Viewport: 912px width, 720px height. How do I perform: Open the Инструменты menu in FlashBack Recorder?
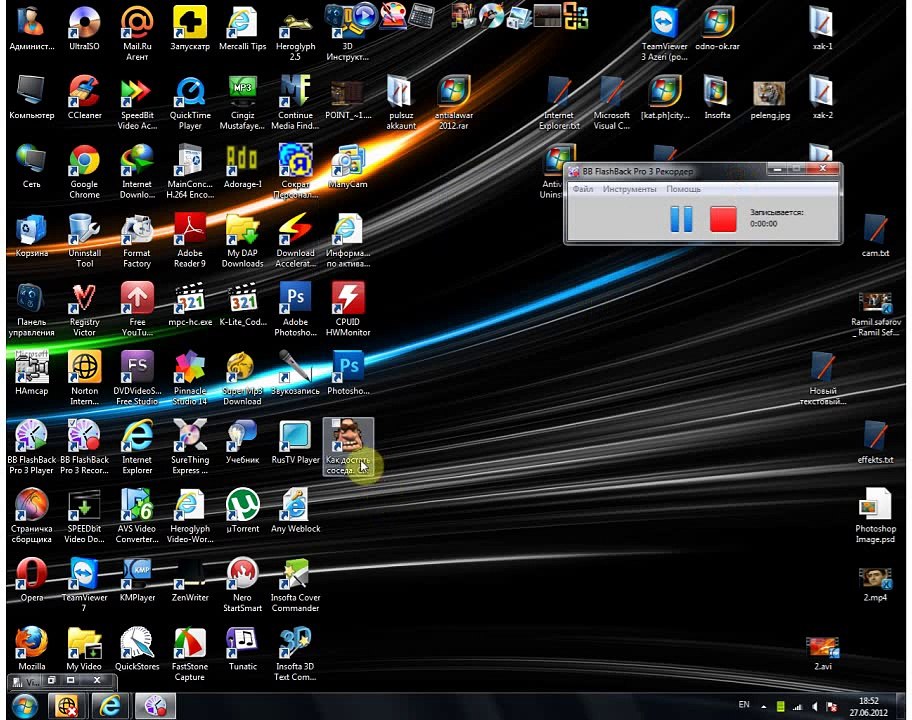click(629, 189)
